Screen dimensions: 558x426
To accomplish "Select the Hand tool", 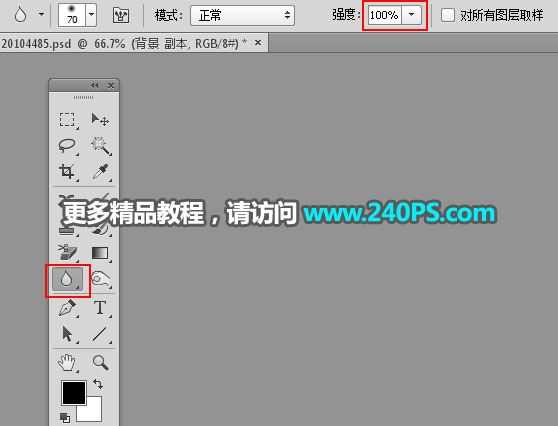I will [67, 363].
